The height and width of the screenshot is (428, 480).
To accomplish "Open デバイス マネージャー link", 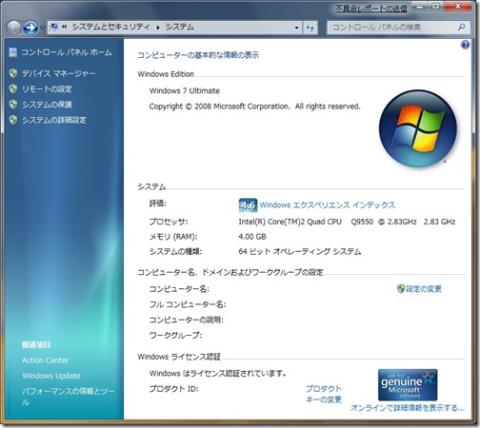I will (x=59, y=74).
